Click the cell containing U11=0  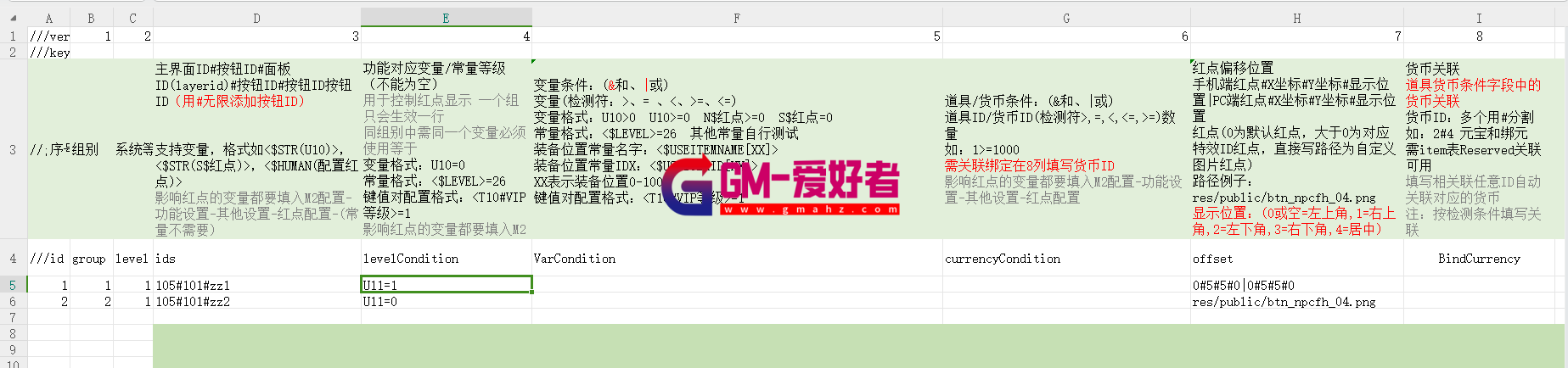(447, 301)
